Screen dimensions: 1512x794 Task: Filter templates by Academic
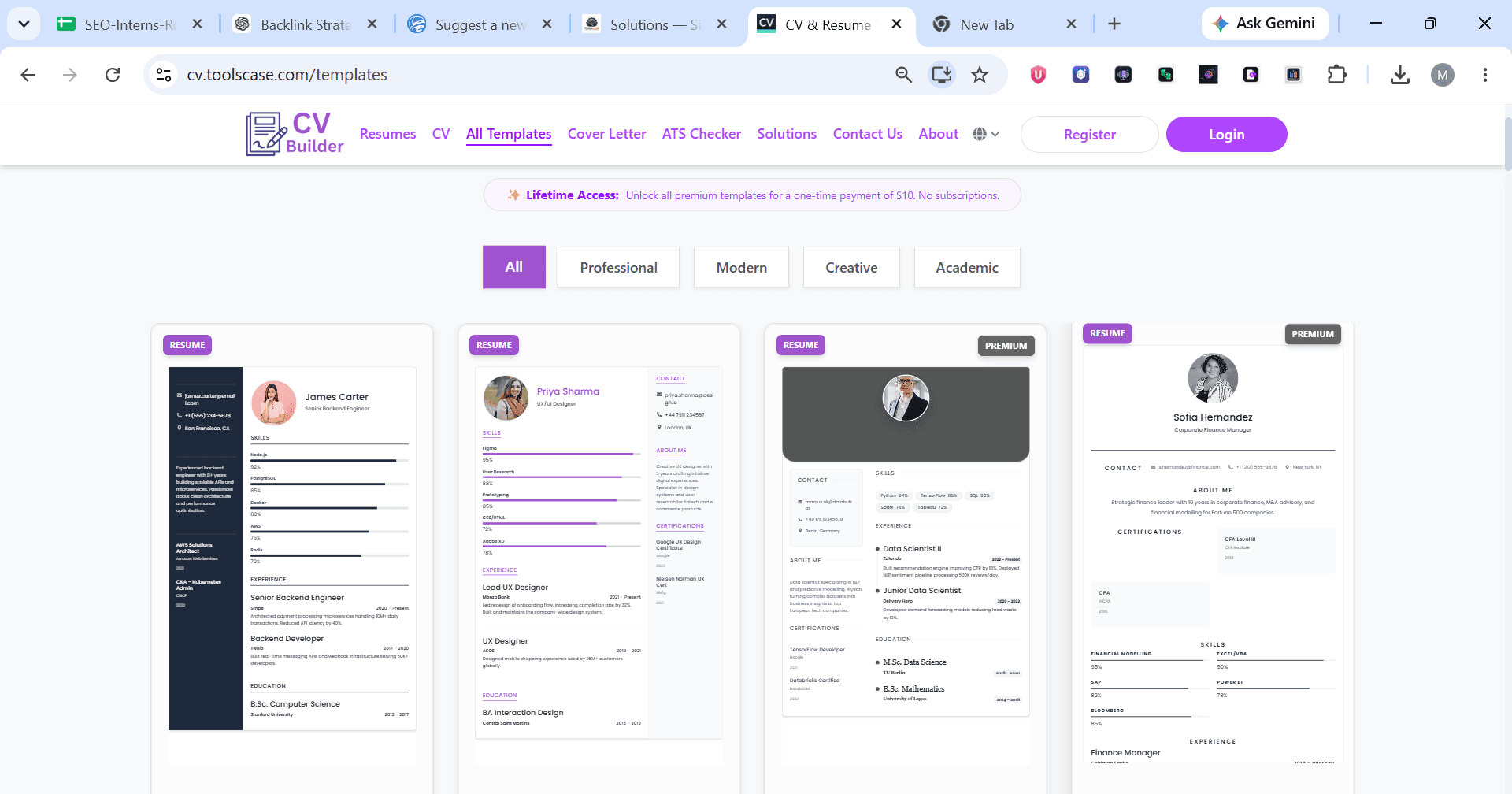coord(967,267)
